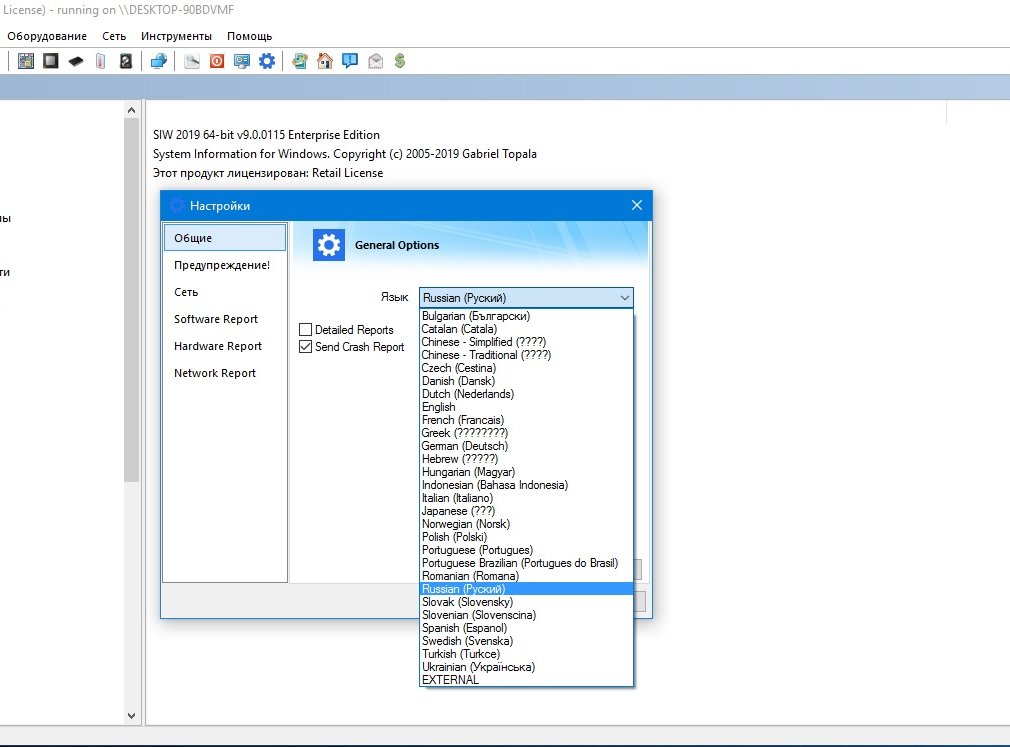Uncheck the Send Crash Report checkbox

305,346
